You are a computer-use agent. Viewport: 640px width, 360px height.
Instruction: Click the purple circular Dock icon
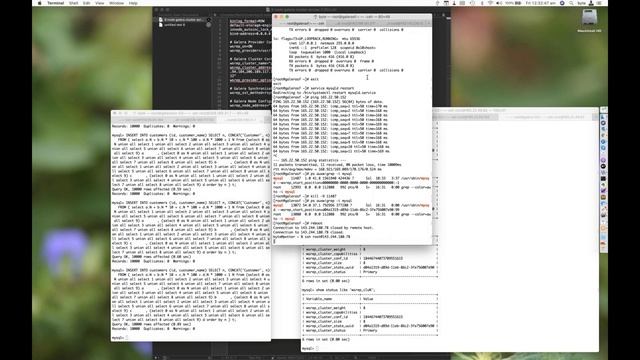point(603,160)
